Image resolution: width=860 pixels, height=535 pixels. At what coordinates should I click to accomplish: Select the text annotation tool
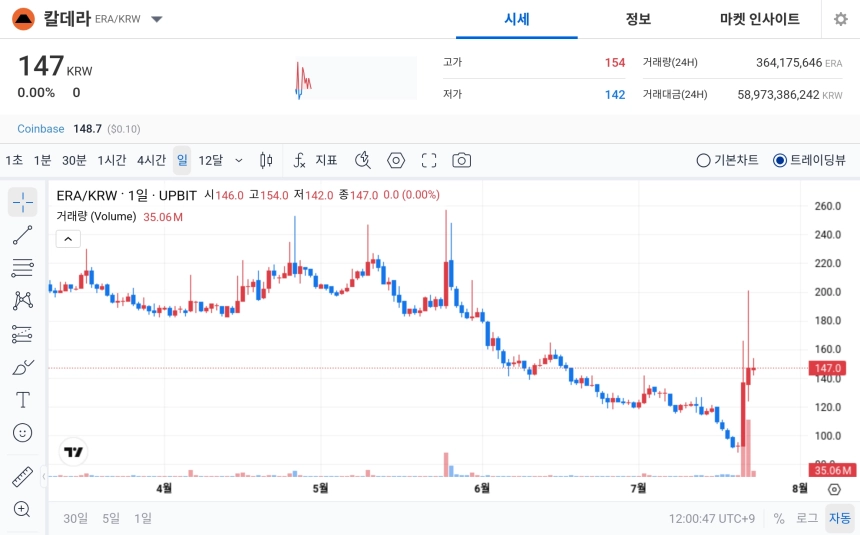coord(22,400)
